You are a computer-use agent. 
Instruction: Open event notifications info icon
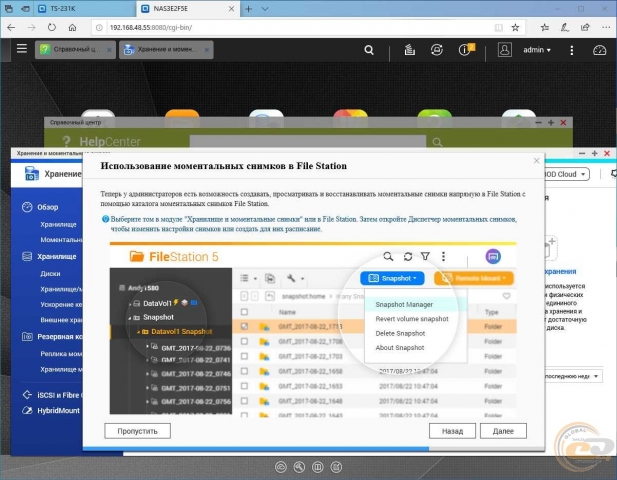[x=466, y=50]
